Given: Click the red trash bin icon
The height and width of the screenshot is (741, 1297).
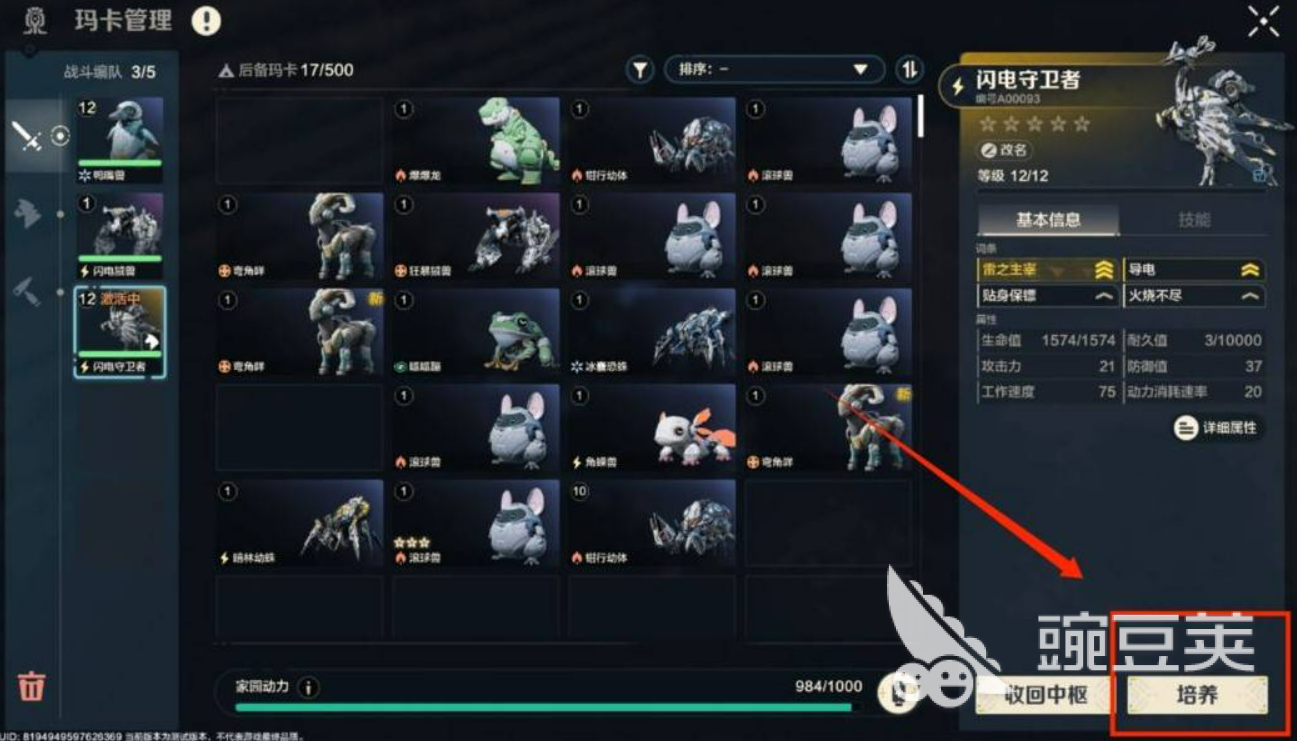Looking at the screenshot, I should (32, 686).
